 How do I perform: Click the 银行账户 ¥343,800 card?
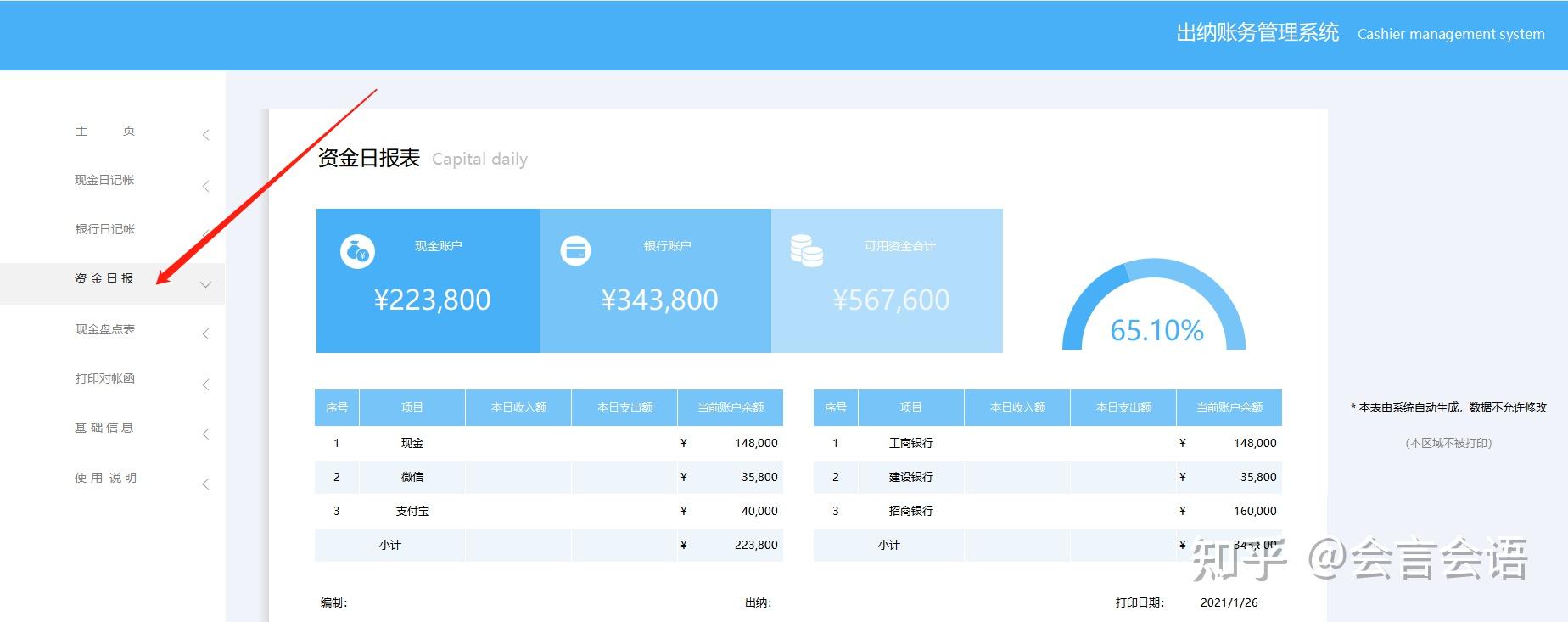[655, 281]
